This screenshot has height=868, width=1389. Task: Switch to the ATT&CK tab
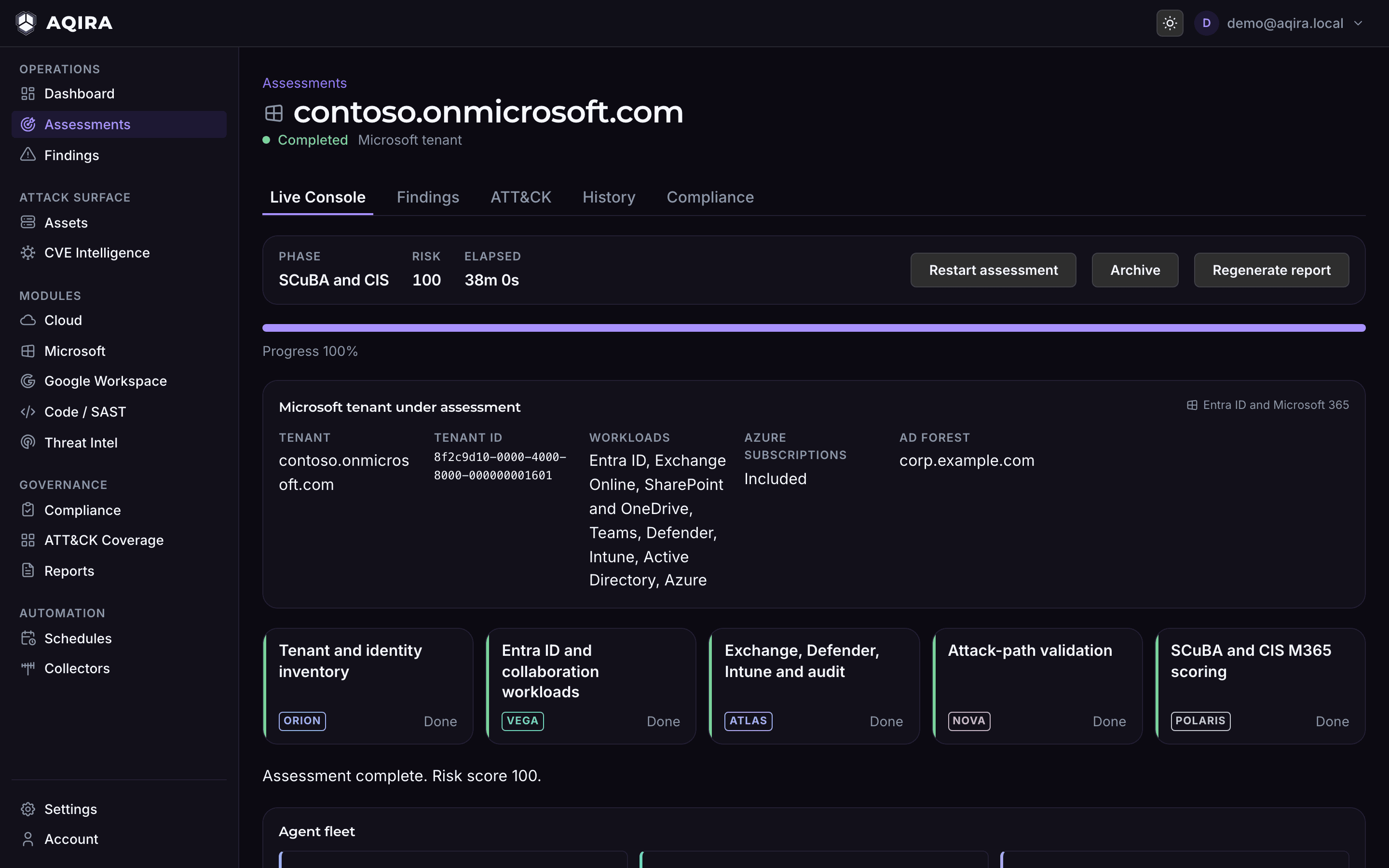tap(520, 198)
